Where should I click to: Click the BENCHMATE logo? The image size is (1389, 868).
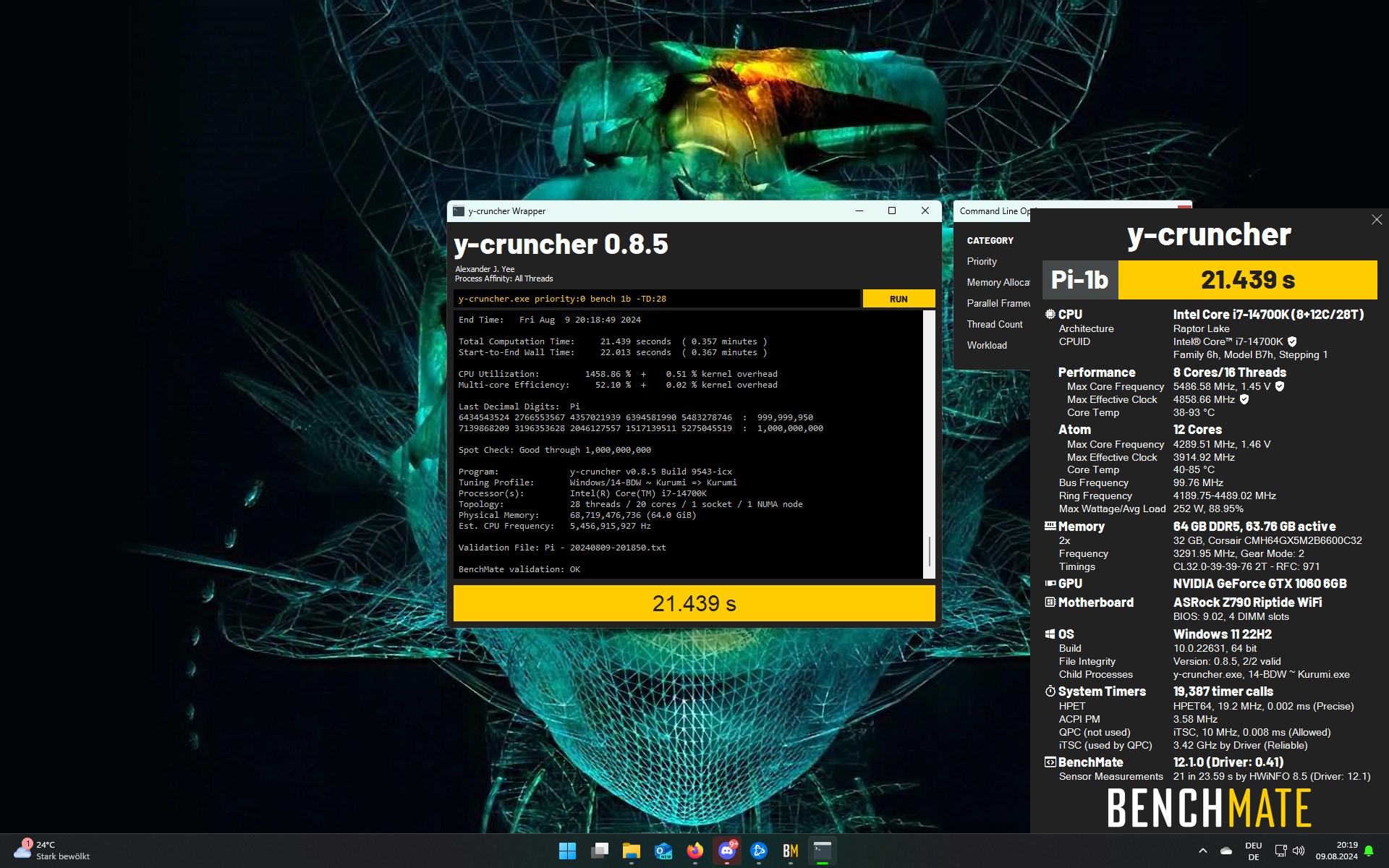pos(1209,808)
